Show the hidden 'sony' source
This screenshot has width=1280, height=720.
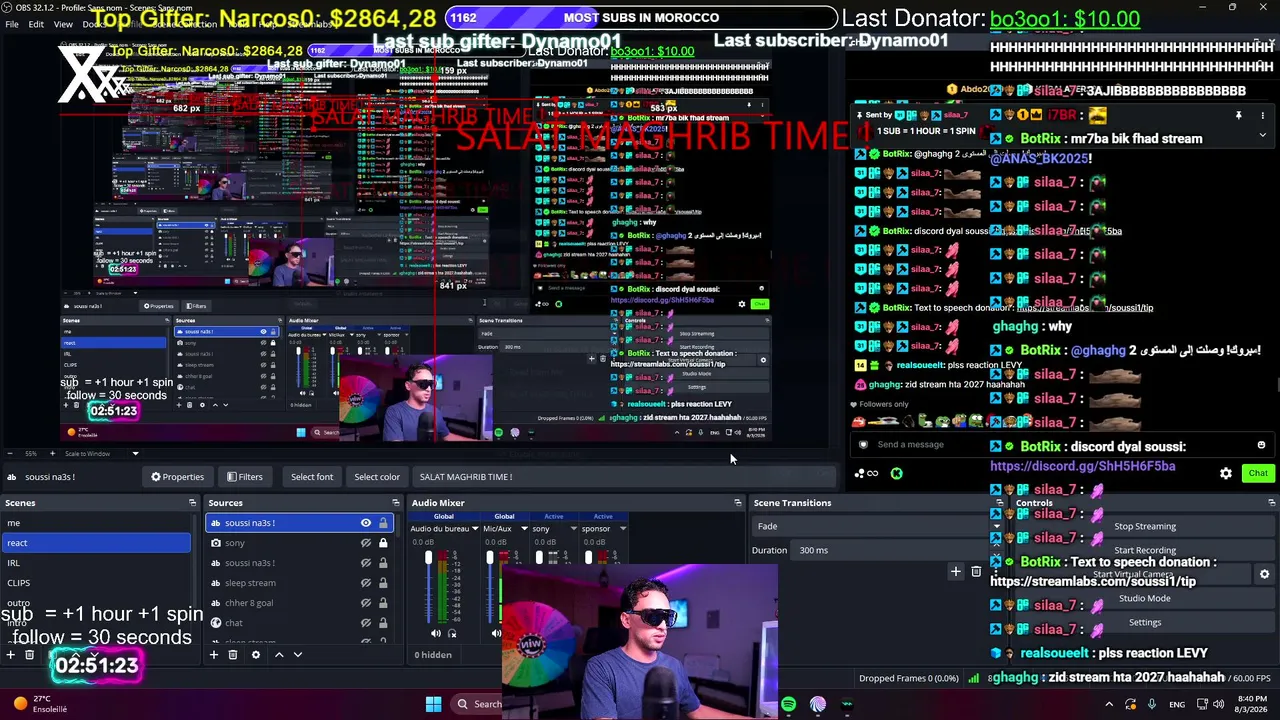366,543
